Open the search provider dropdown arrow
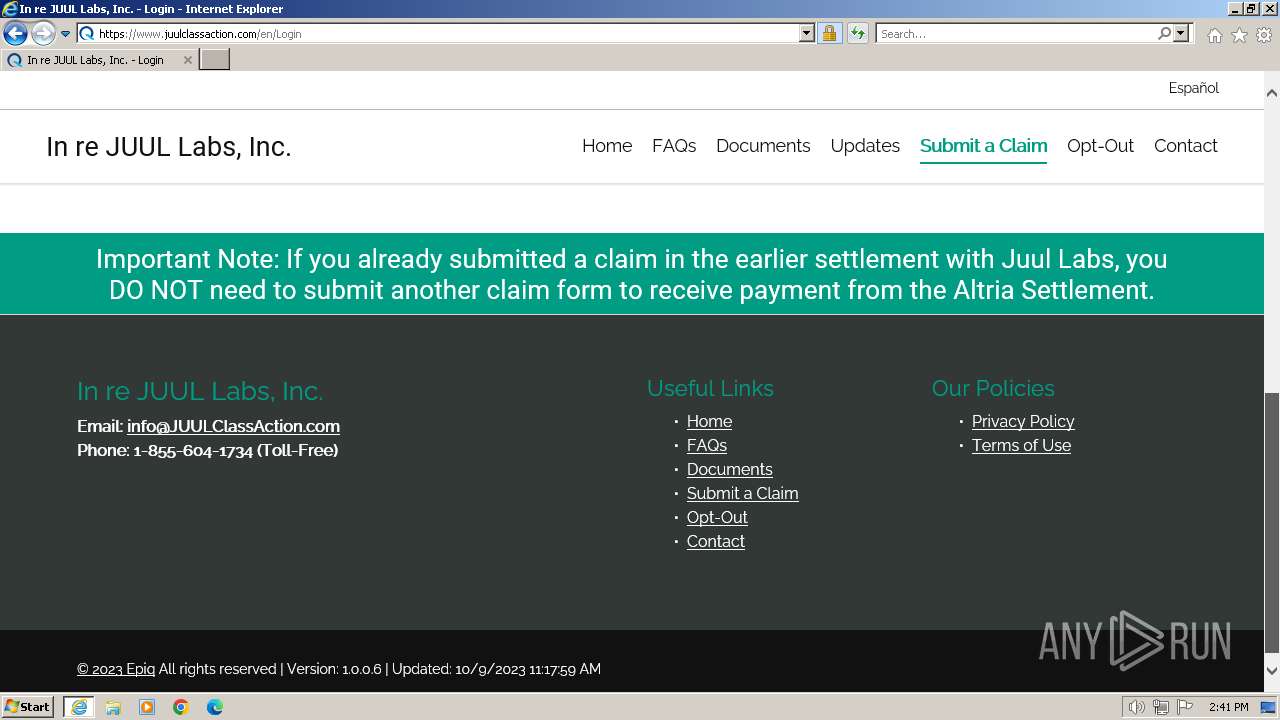Viewport: 1280px width, 720px height. [1181, 33]
